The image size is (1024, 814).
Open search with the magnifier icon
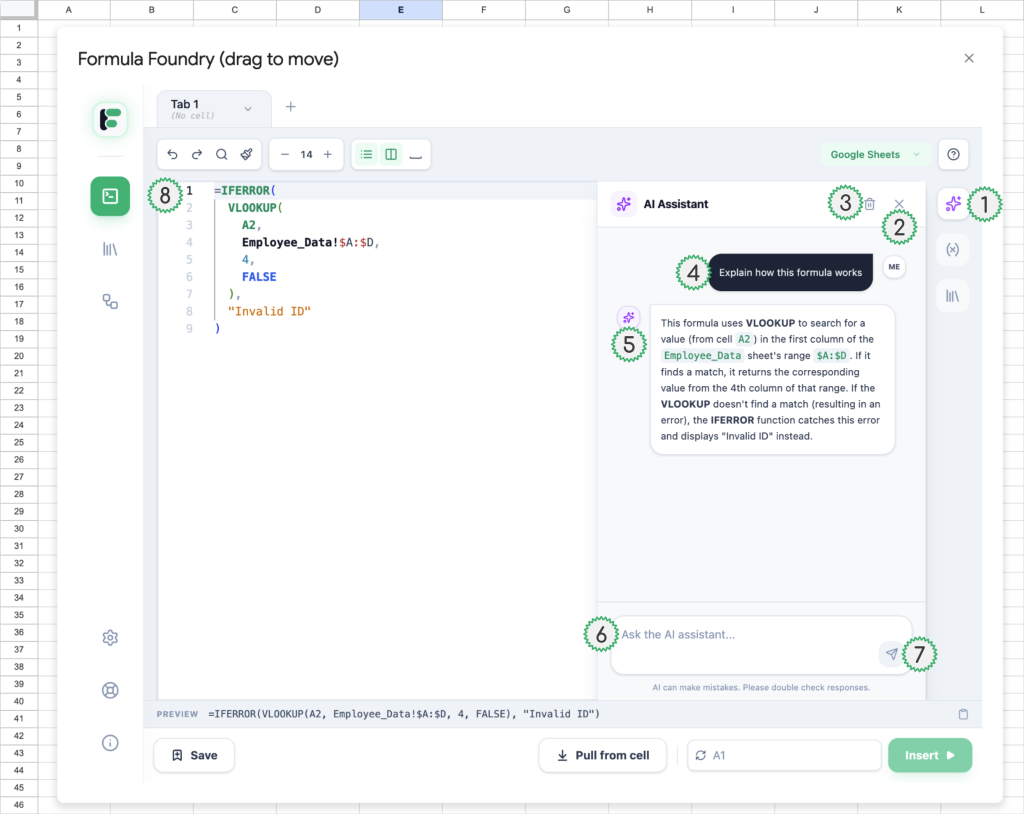pyautogui.click(x=222, y=155)
